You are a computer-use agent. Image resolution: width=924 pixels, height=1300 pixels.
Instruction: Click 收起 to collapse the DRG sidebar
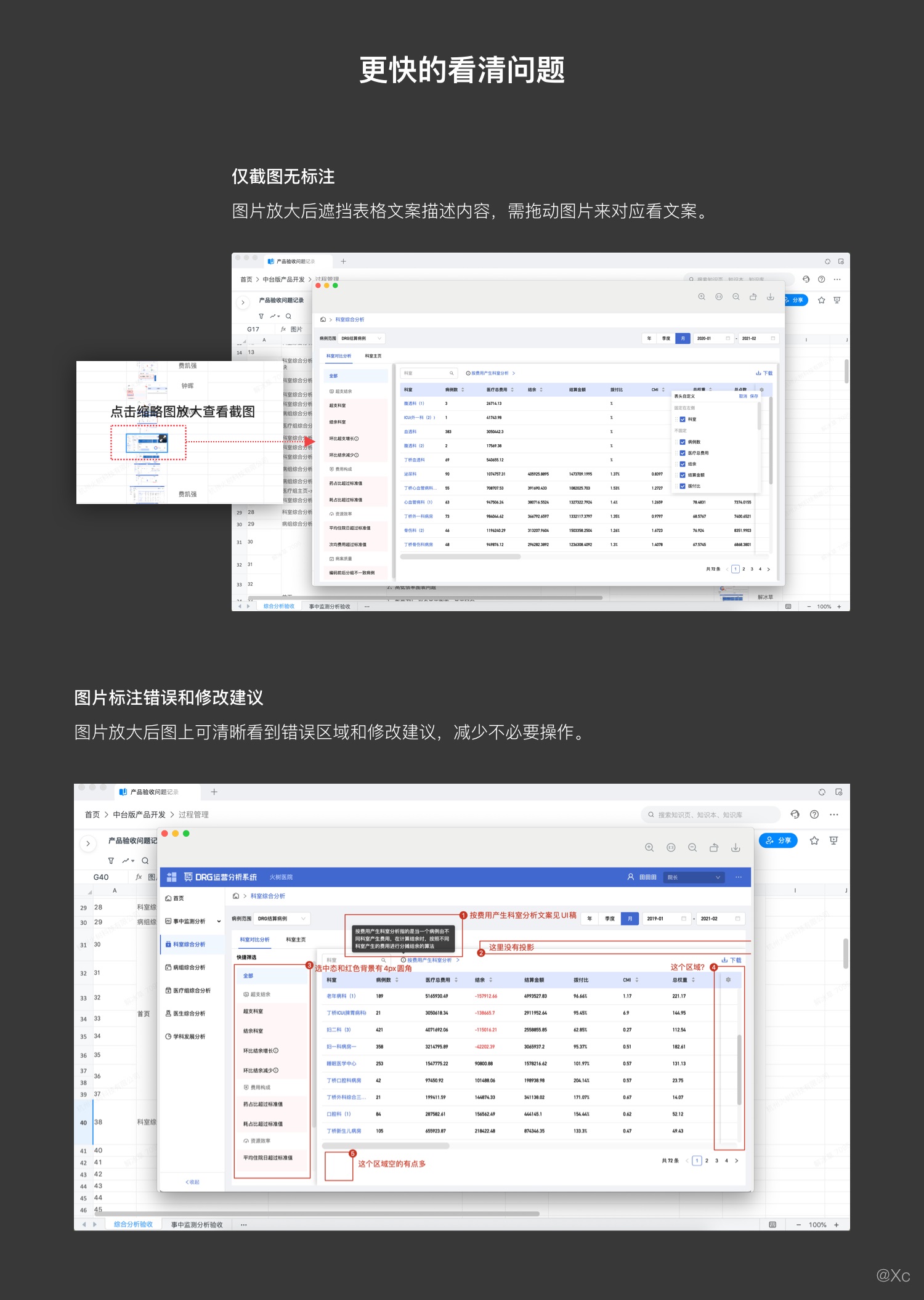point(193,1182)
